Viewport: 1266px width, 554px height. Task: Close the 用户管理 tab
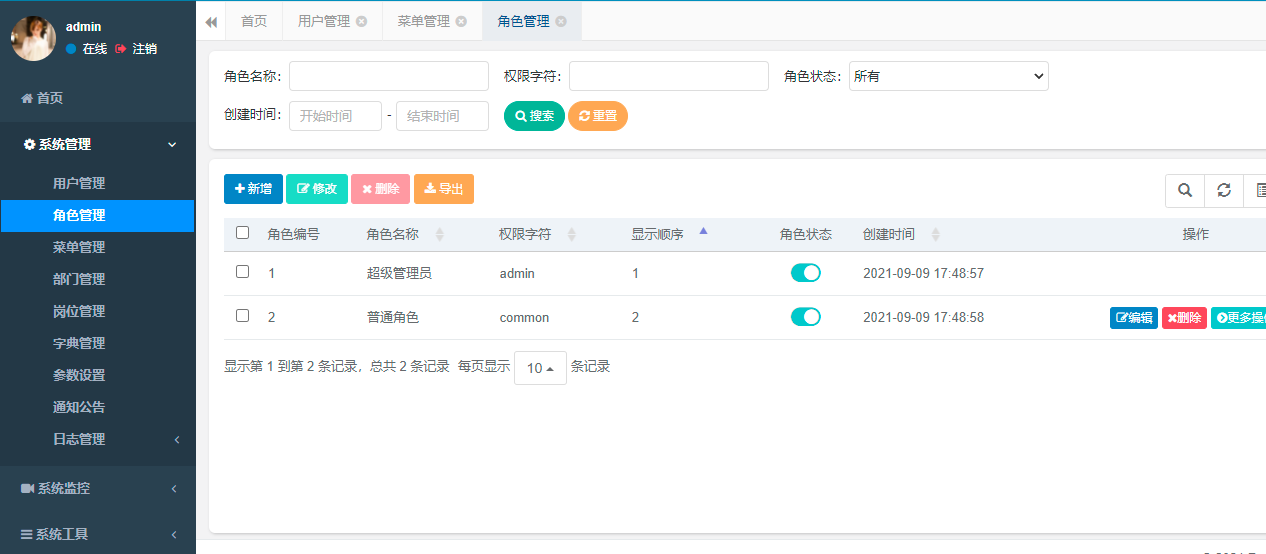click(x=361, y=21)
